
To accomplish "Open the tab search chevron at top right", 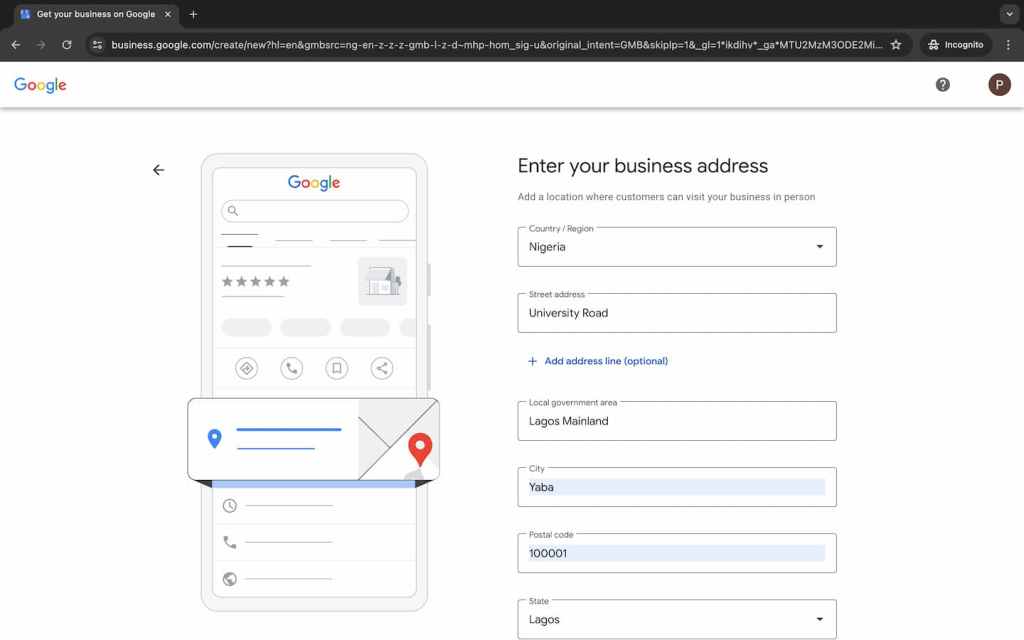I will click(x=1009, y=14).
